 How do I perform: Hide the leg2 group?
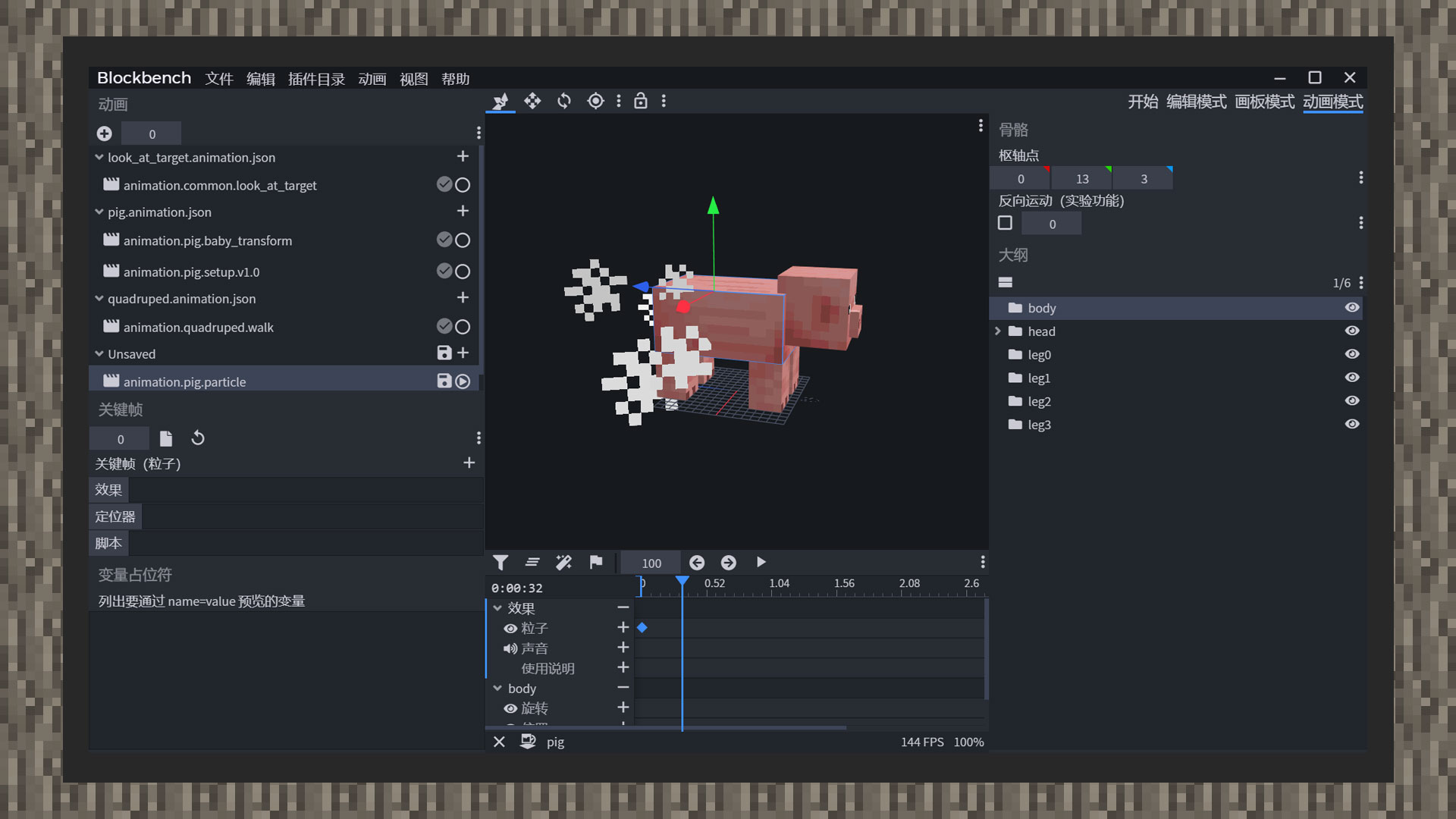click(1352, 400)
